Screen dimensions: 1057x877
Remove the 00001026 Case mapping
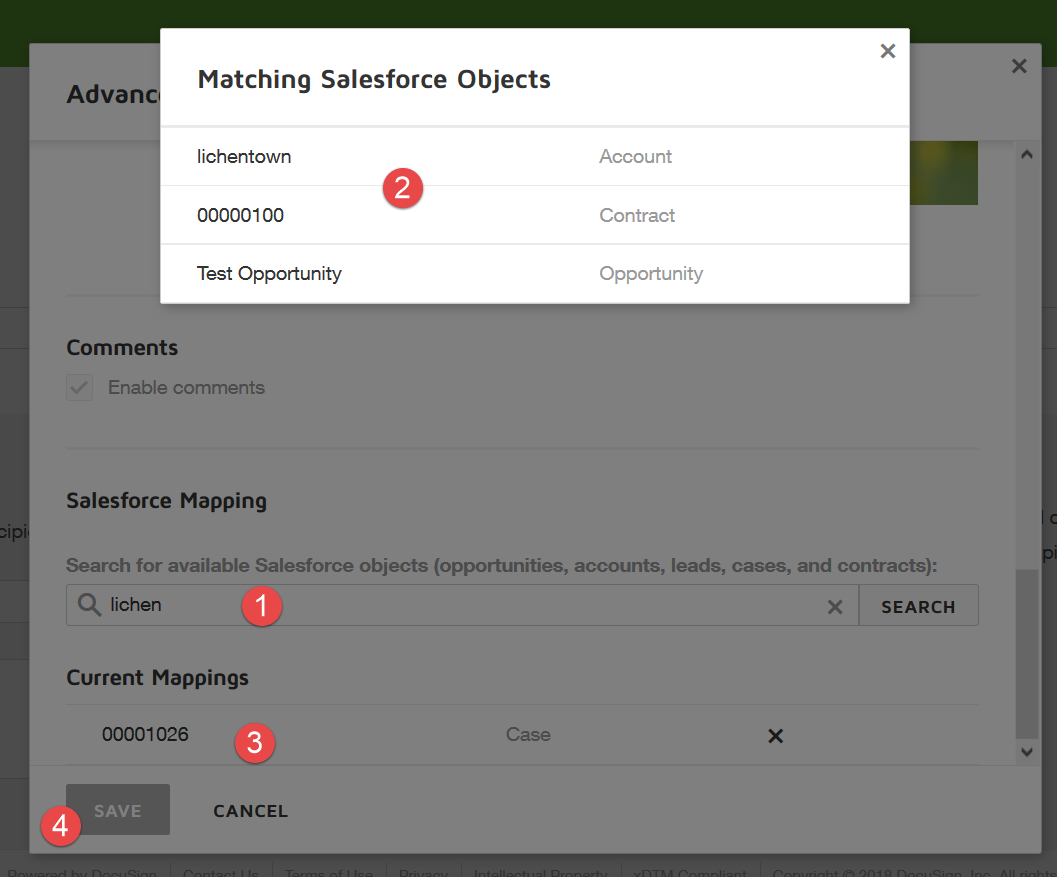pos(774,736)
